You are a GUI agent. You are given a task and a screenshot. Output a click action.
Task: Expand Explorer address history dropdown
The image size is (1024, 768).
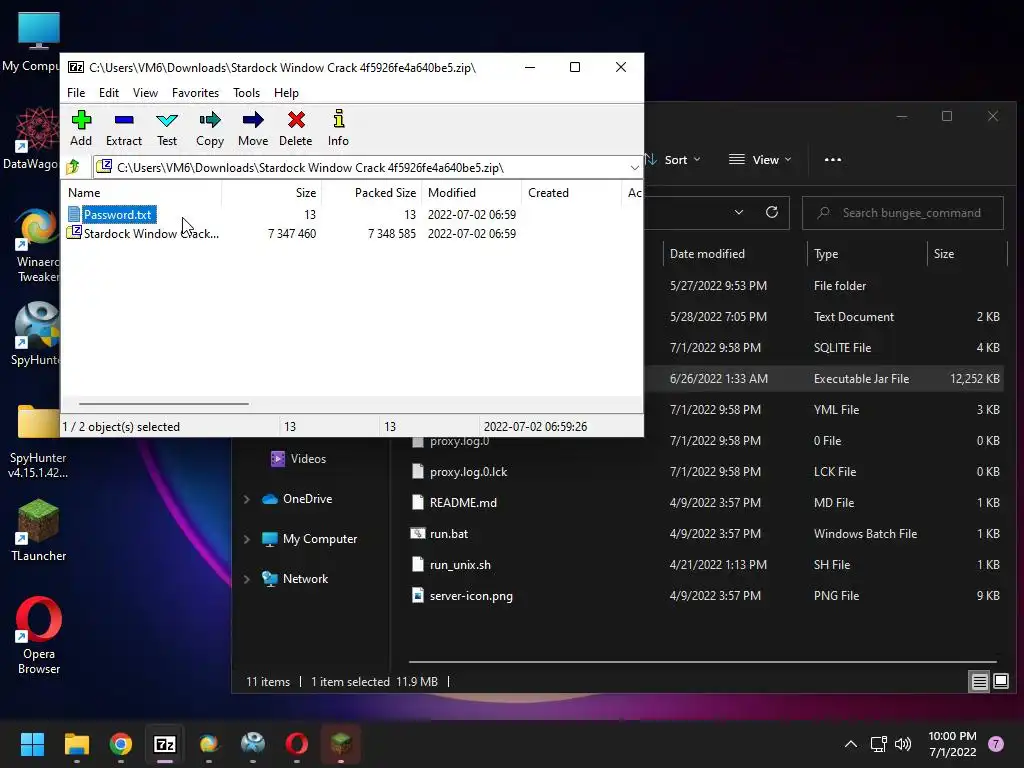739,212
